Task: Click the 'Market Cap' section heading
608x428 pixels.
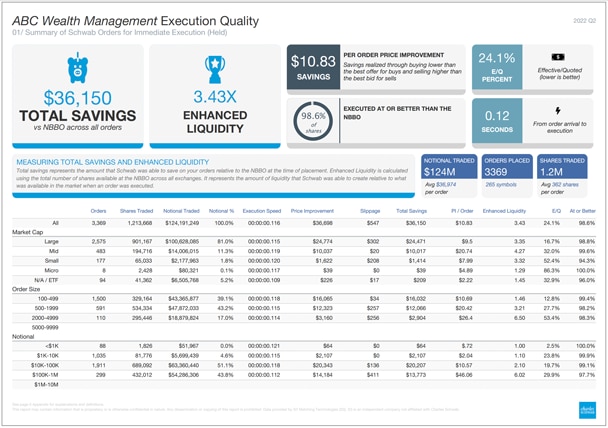Action: coord(28,232)
